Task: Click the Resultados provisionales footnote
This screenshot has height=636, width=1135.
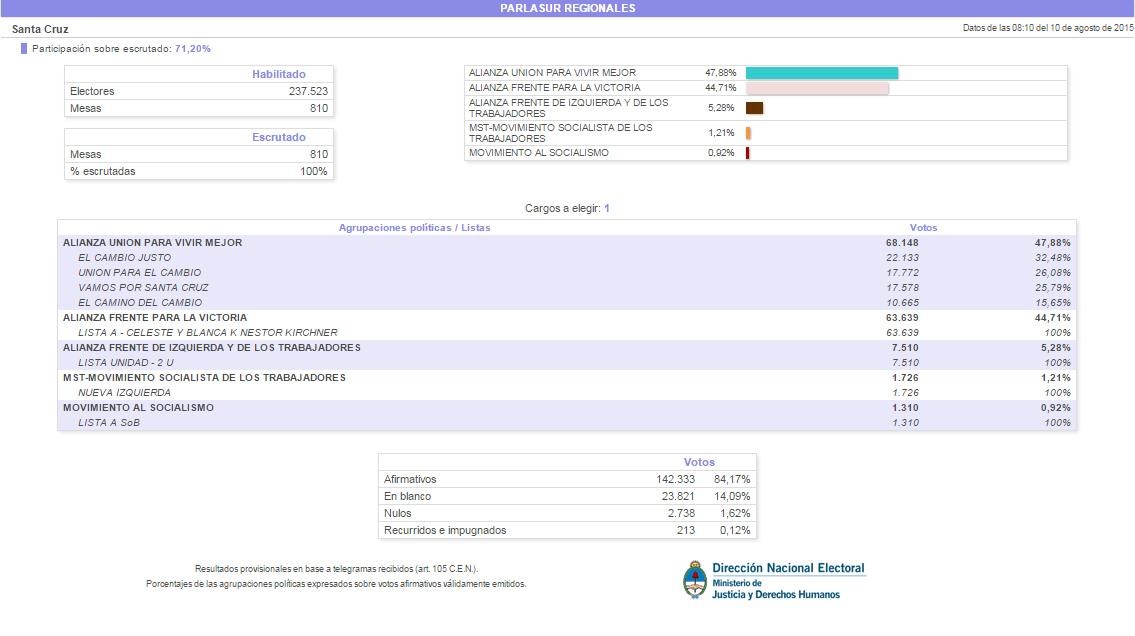Action: coord(337,569)
